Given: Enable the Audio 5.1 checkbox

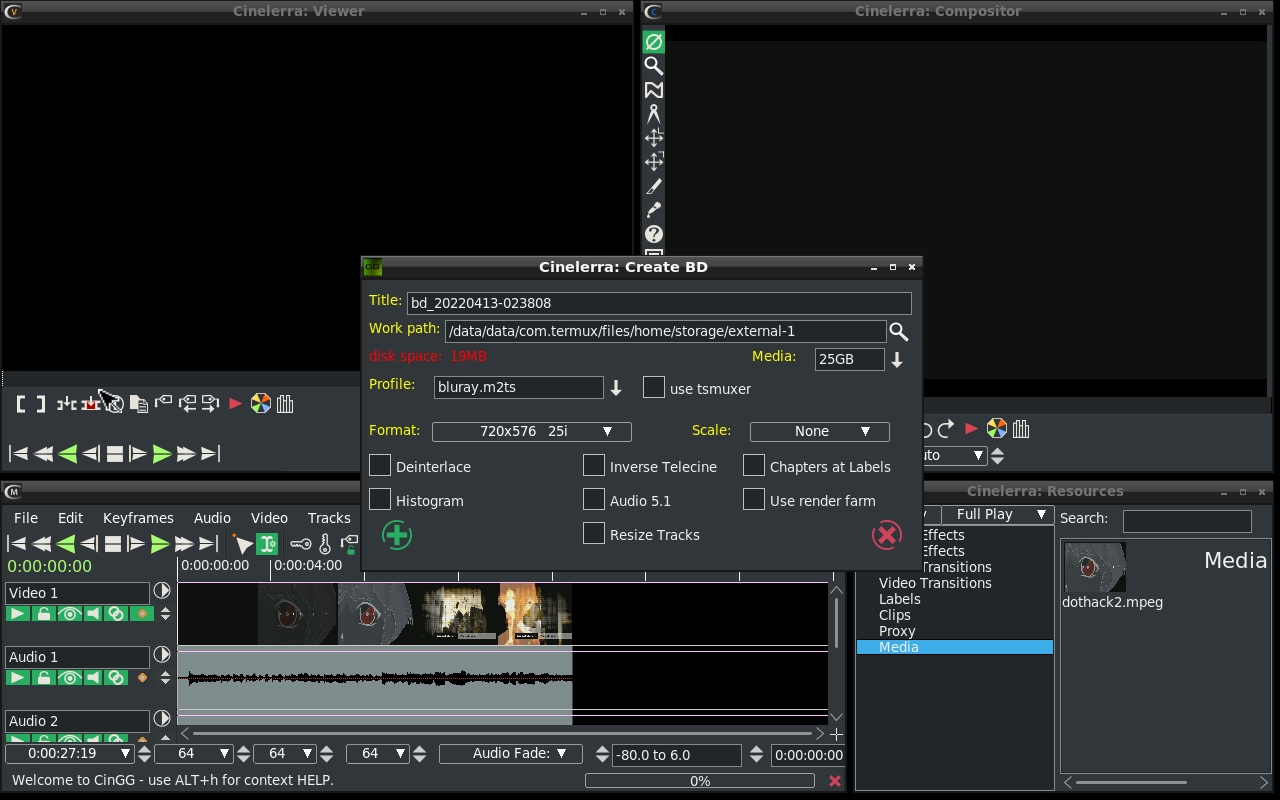Looking at the screenshot, I should (594, 500).
